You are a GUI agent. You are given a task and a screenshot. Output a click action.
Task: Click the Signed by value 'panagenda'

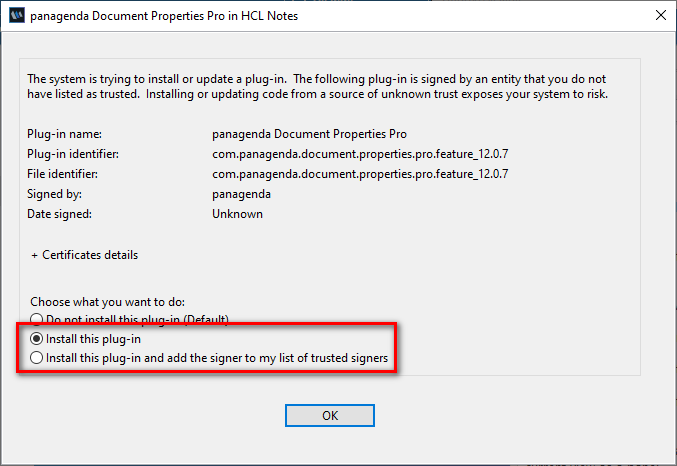pos(241,194)
